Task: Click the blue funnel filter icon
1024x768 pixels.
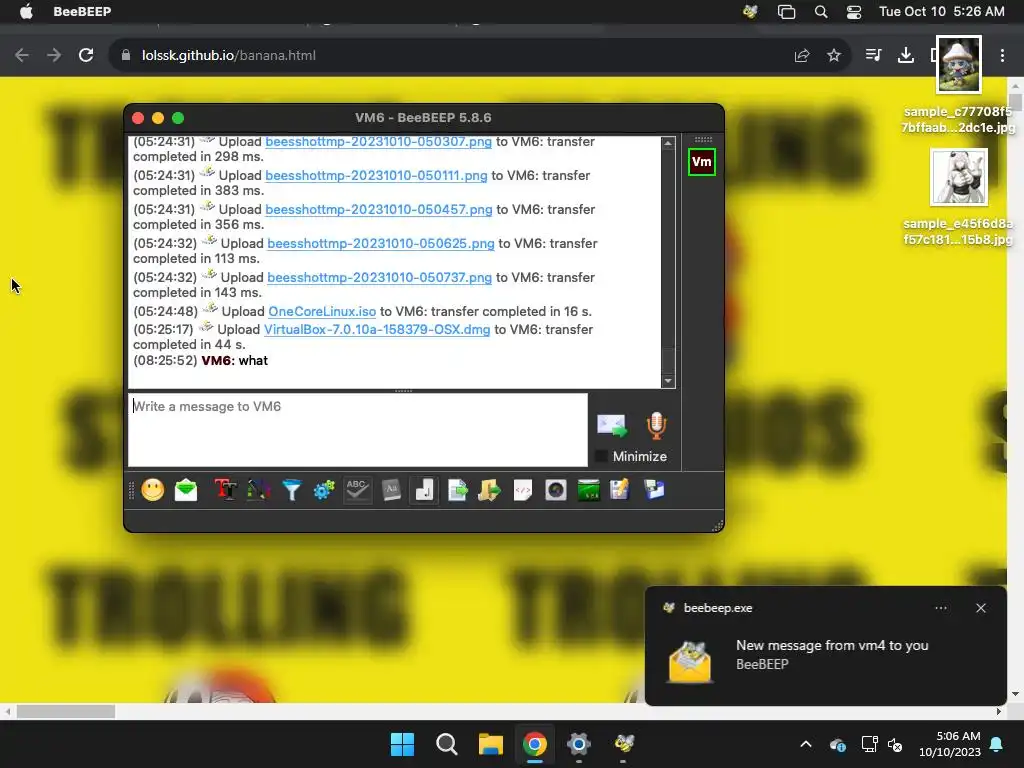Action: point(292,490)
